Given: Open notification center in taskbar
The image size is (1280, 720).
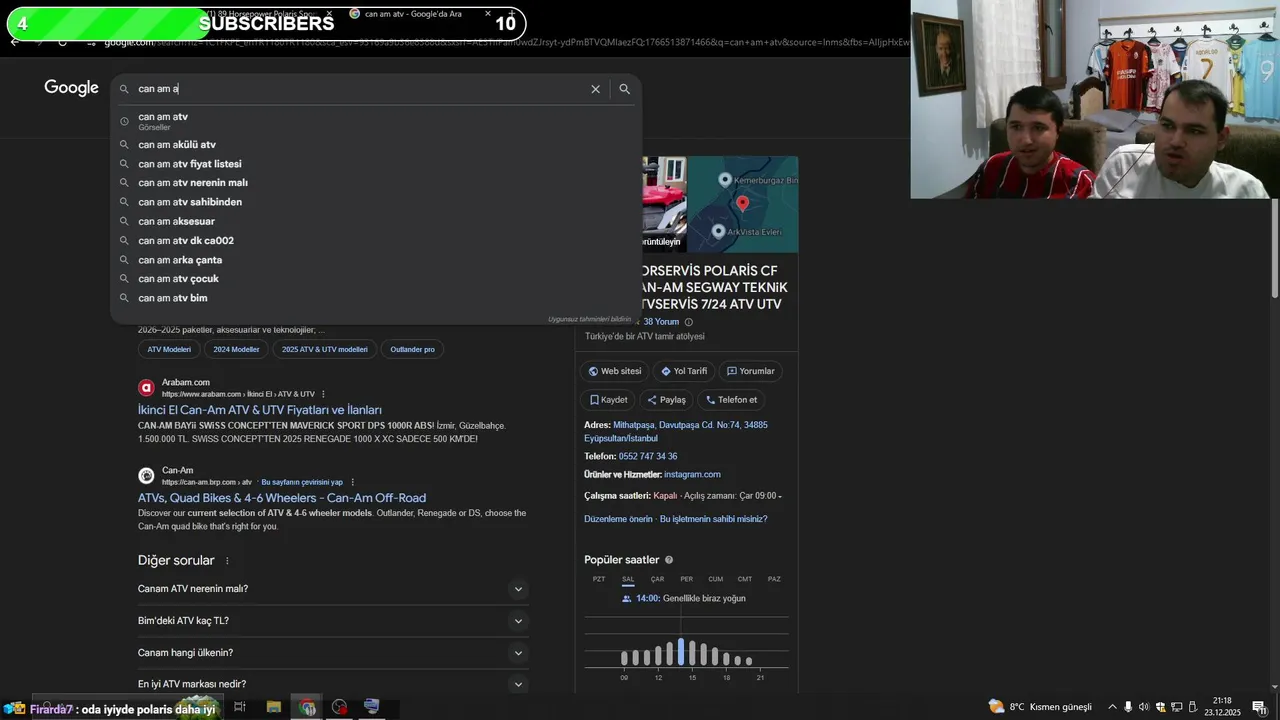Looking at the screenshot, I should (1259, 707).
